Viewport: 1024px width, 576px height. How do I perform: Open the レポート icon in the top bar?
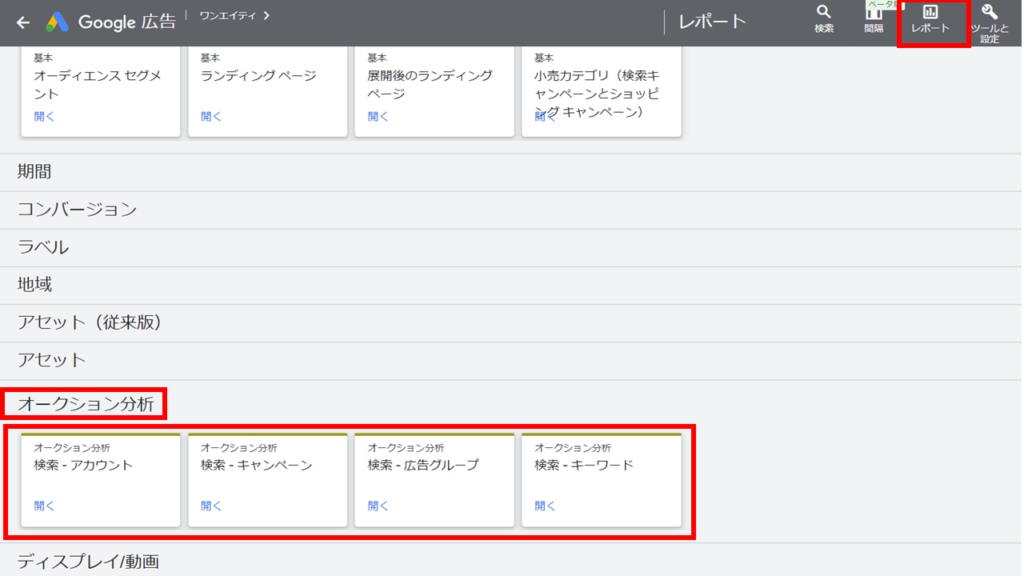[x=931, y=20]
